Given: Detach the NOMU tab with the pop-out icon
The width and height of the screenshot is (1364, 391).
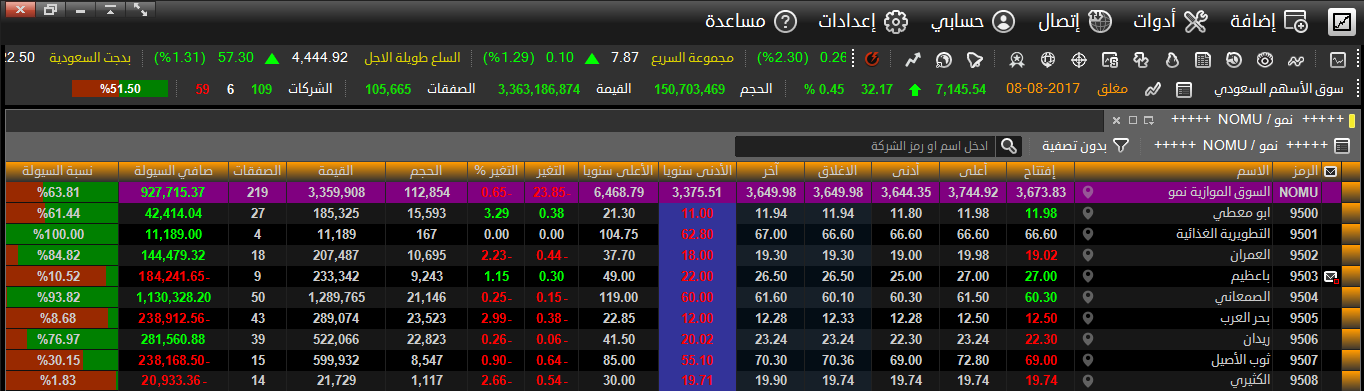Looking at the screenshot, I should [x=1148, y=120].
